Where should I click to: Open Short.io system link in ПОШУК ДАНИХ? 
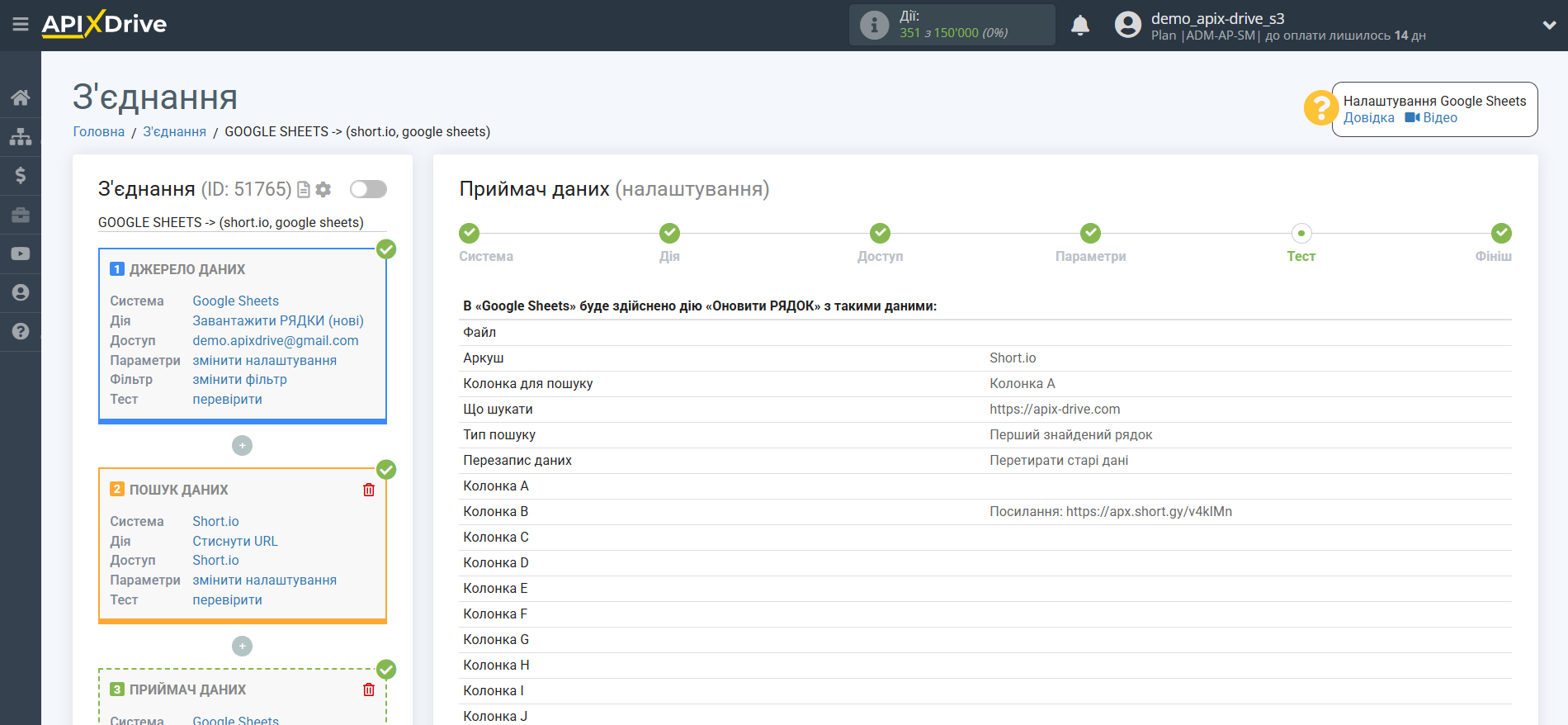click(x=216, y=522)
